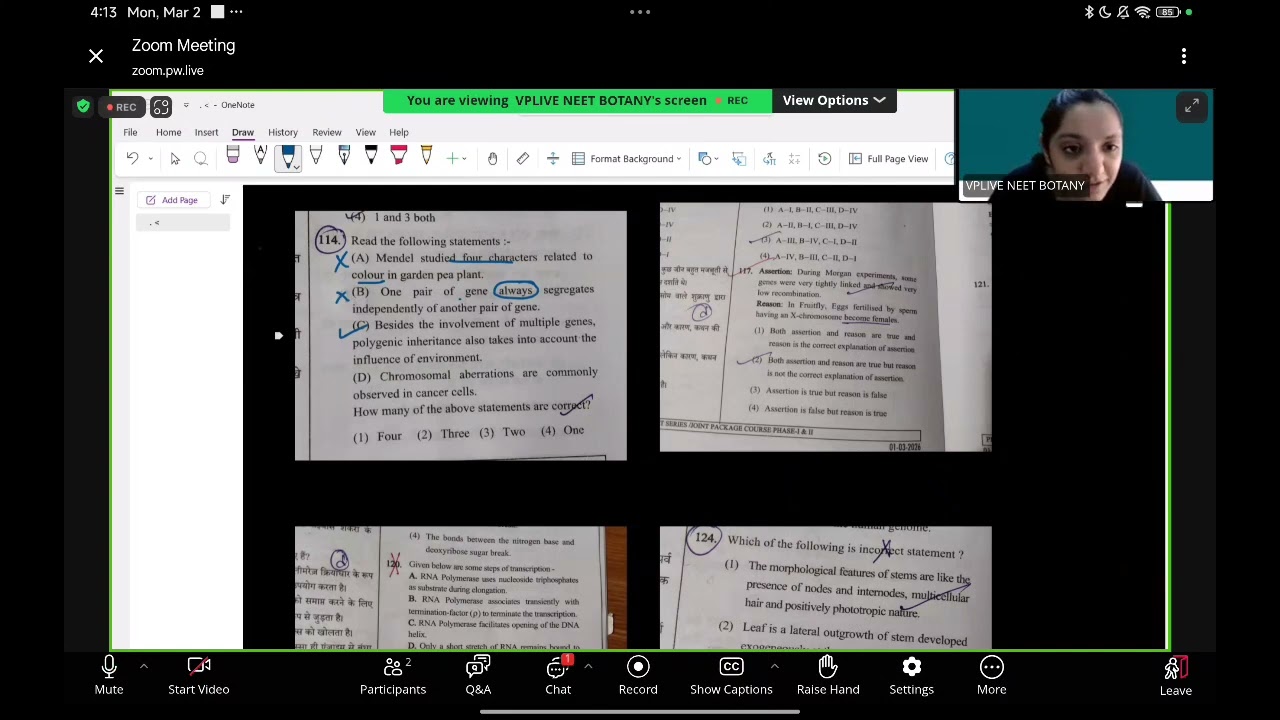Click the green encryption shield icon

point(84,106)
